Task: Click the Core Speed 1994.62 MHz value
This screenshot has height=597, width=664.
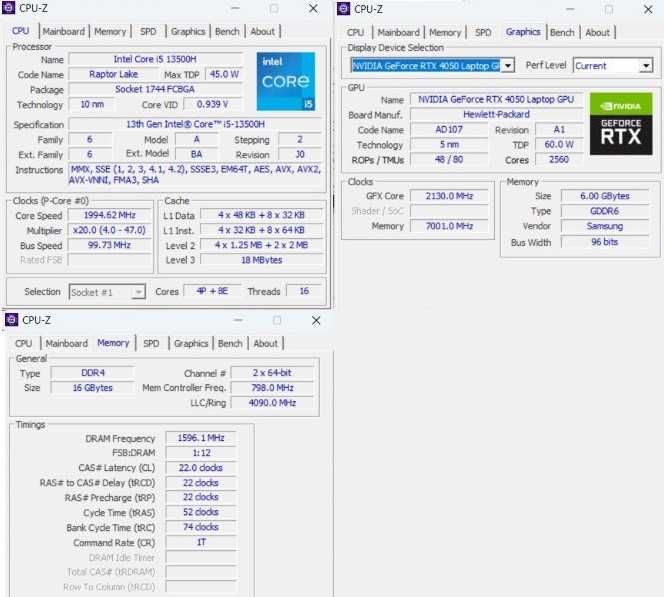Action: click(x=109, y=215)
